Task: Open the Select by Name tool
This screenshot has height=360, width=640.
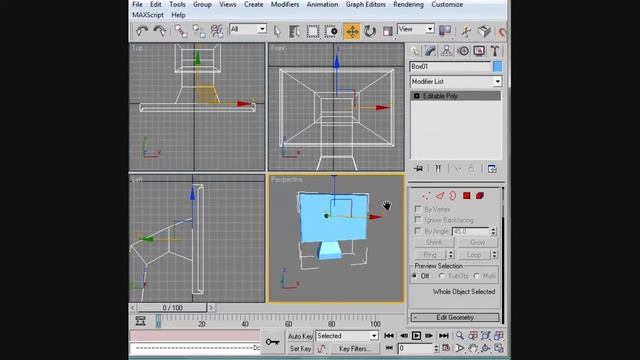Action: pos(294,31)
